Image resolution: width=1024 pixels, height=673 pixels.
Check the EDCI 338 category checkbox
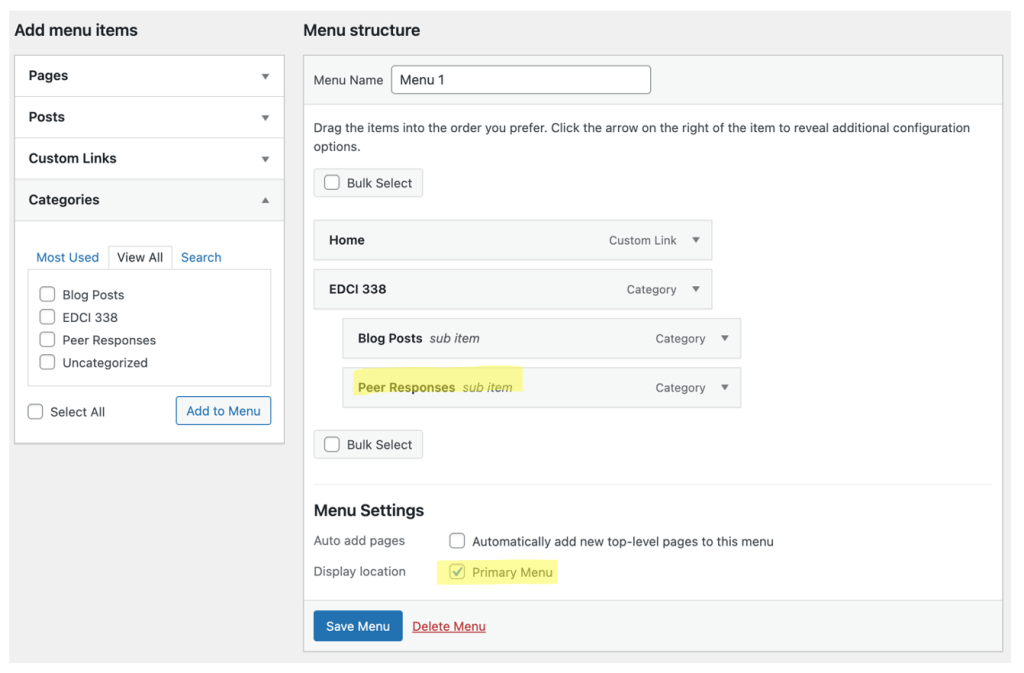(47, 317)
